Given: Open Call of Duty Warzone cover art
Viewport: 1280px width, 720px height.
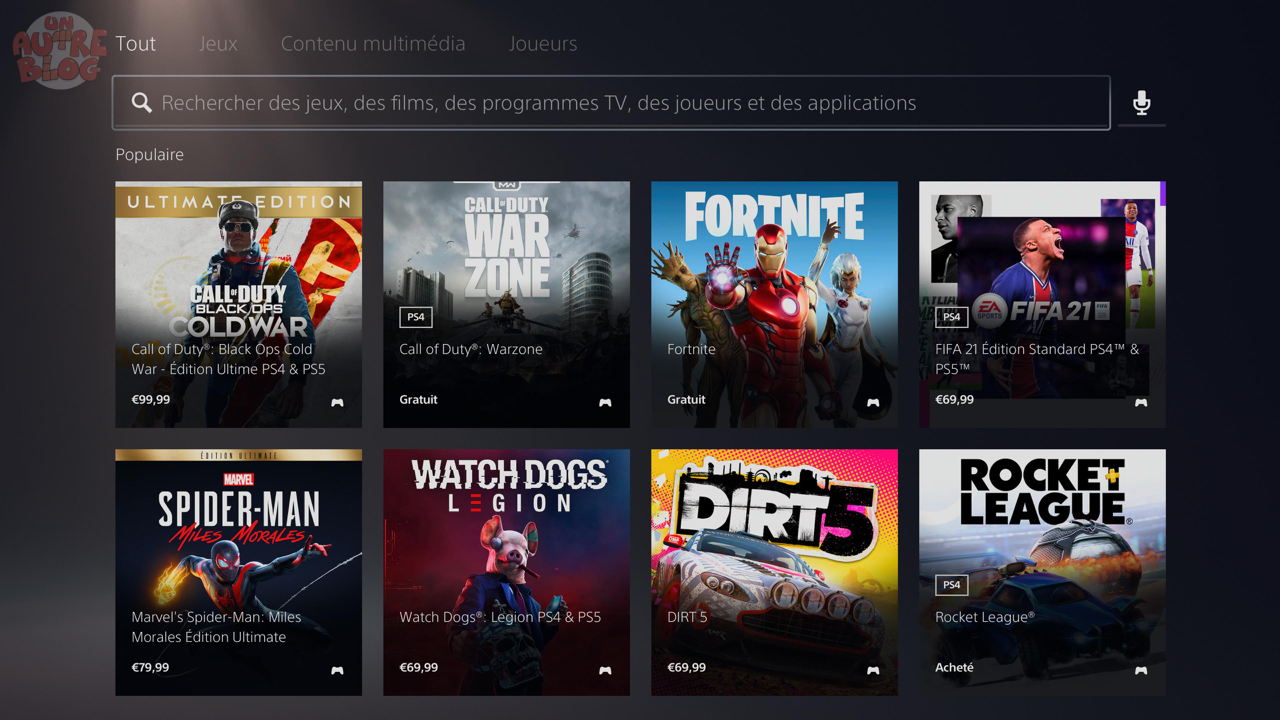Looking at the screenshot, I should [x=507, y=305].
